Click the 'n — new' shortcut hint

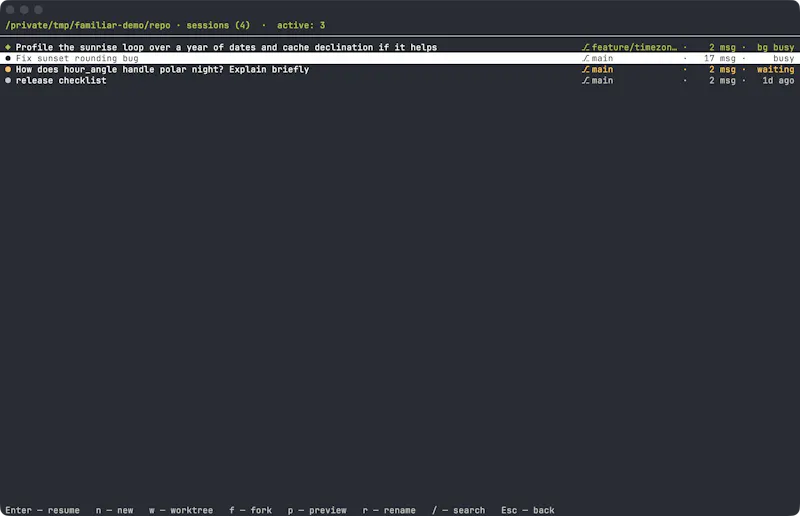coord(115,510)
